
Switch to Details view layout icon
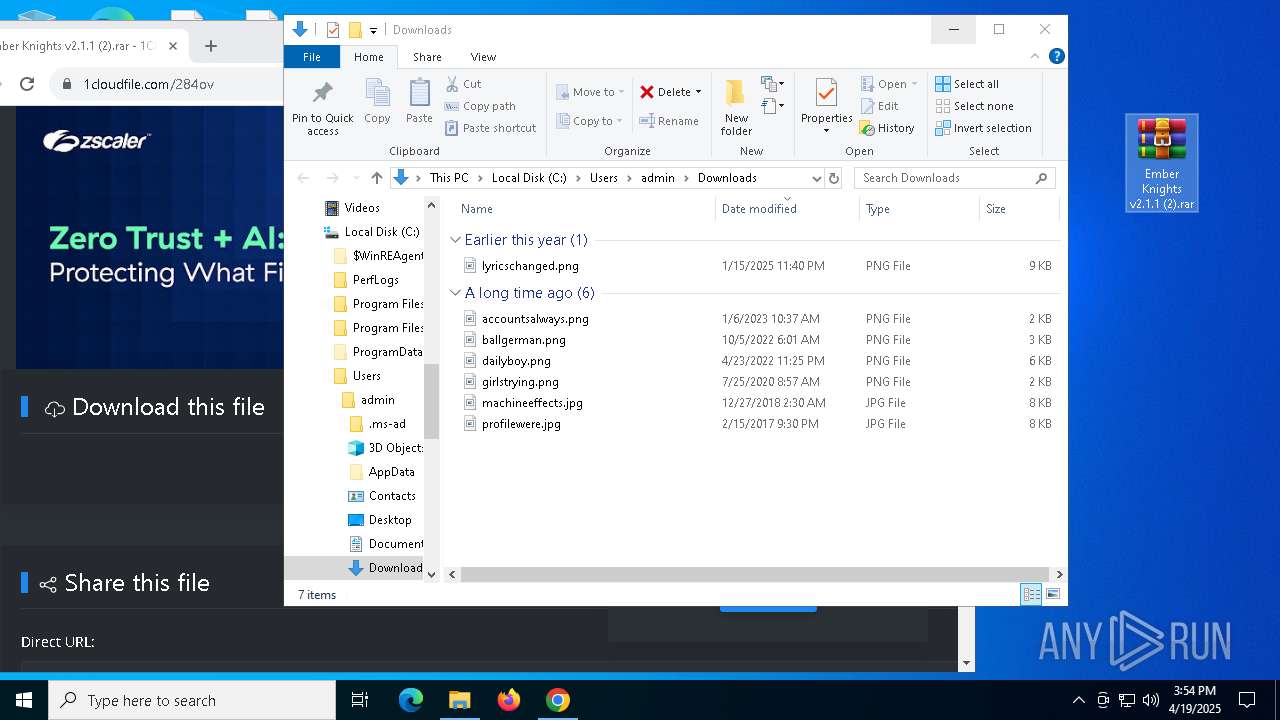click(x=1031, y=595)
